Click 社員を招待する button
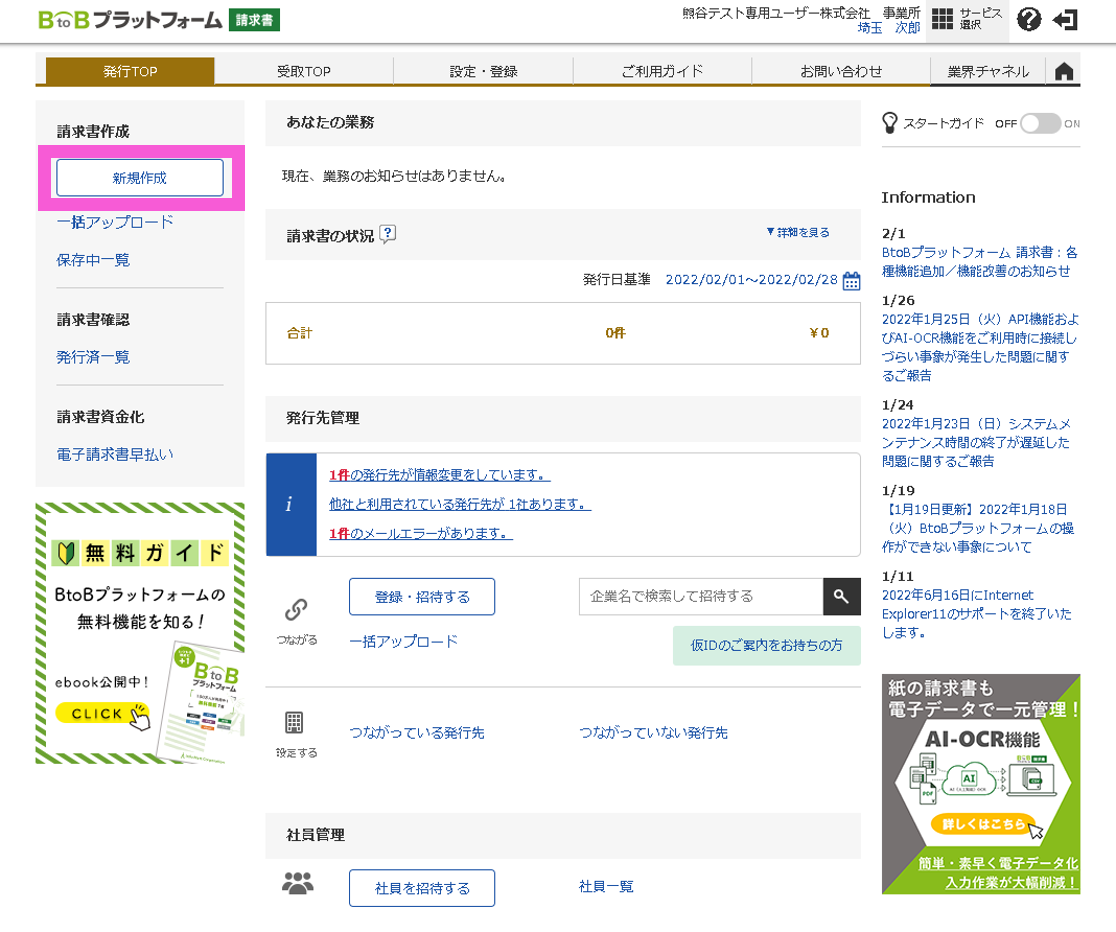The height and width of the screenshot is (932, 1116). click(422, 888)
